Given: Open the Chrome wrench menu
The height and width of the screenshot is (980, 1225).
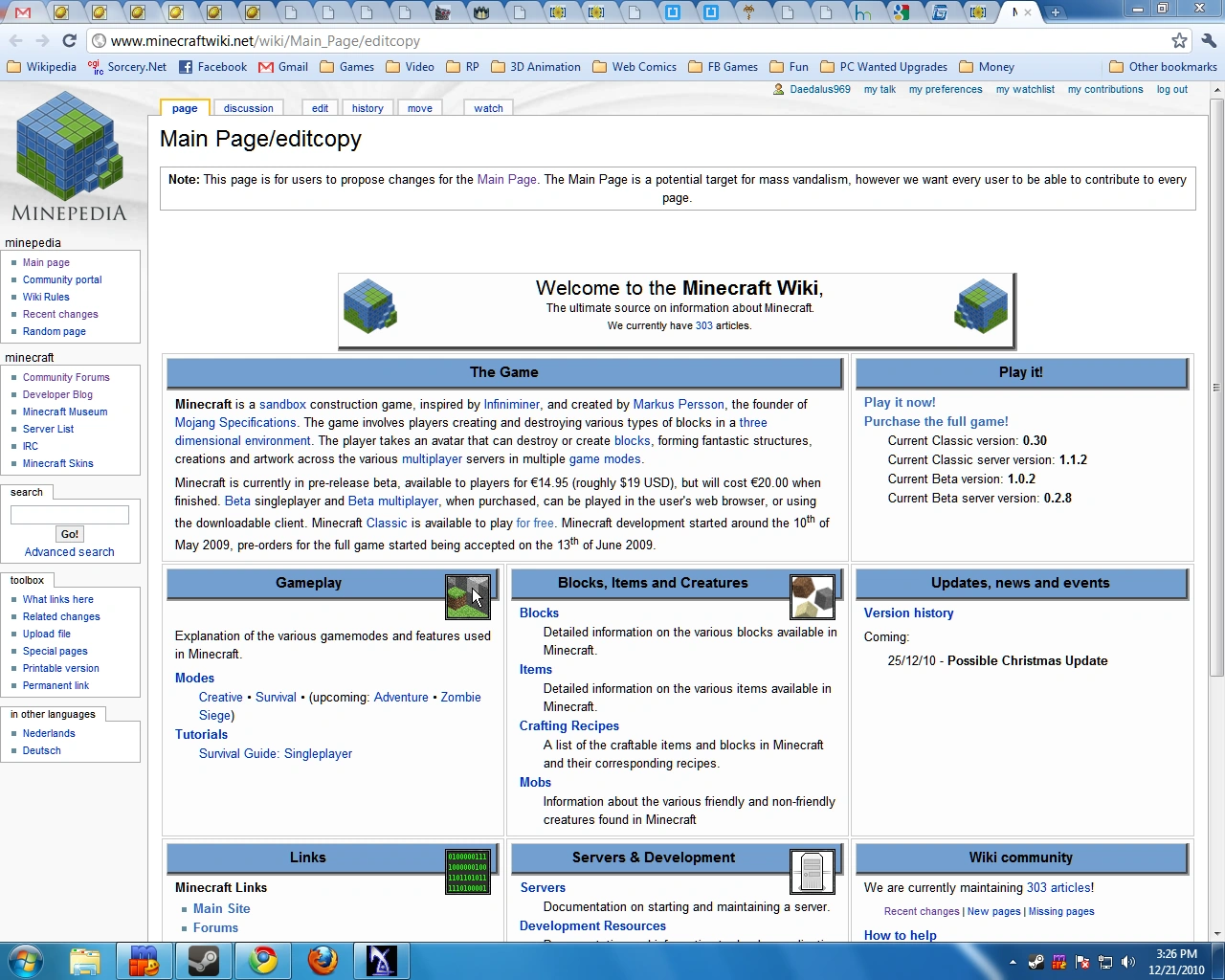Looking at the screenshot, I should coord(1208,41).
